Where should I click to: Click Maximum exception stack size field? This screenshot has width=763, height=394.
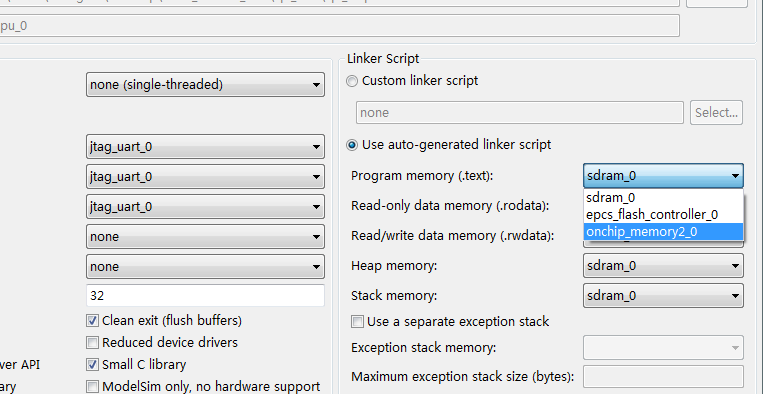pos(663,376)
